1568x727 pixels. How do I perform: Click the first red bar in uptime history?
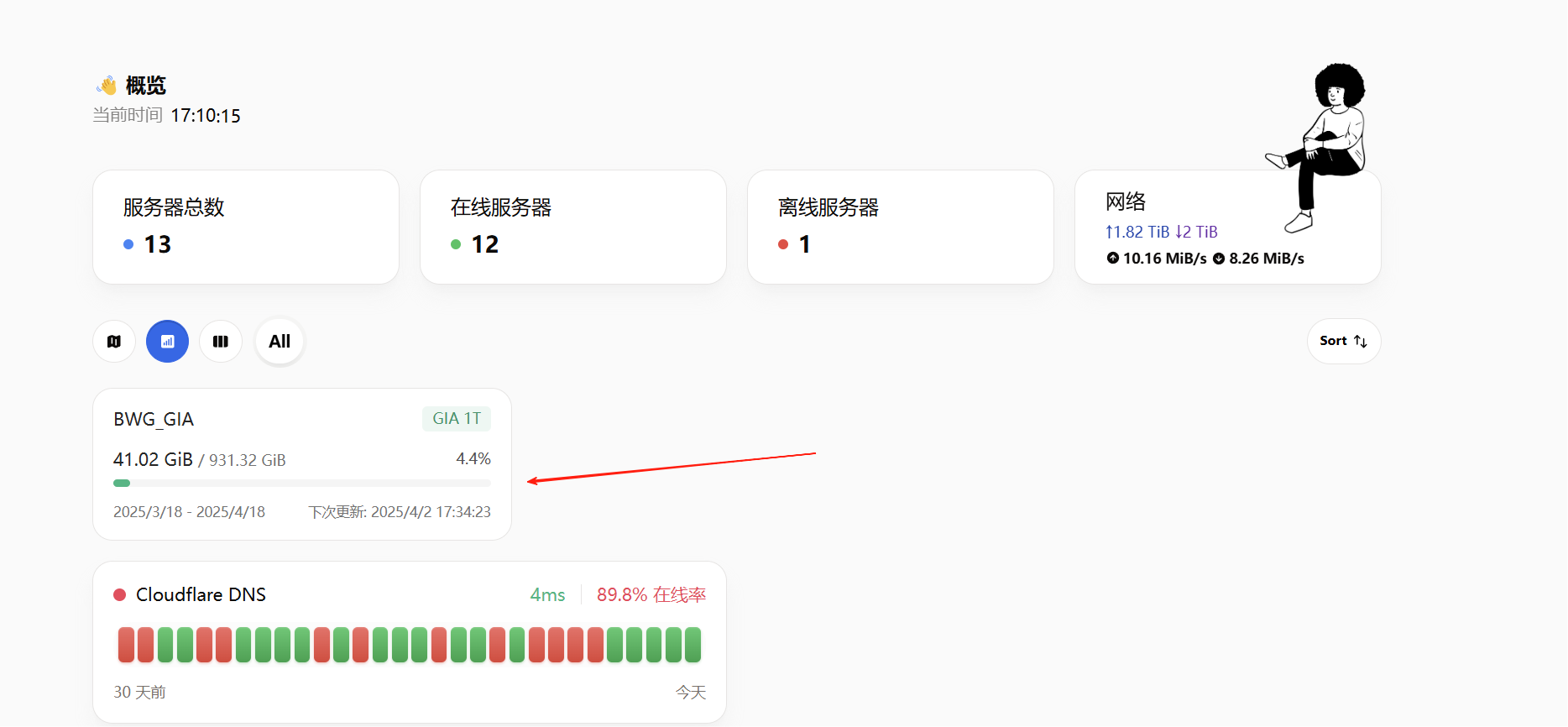pos(126,645)
